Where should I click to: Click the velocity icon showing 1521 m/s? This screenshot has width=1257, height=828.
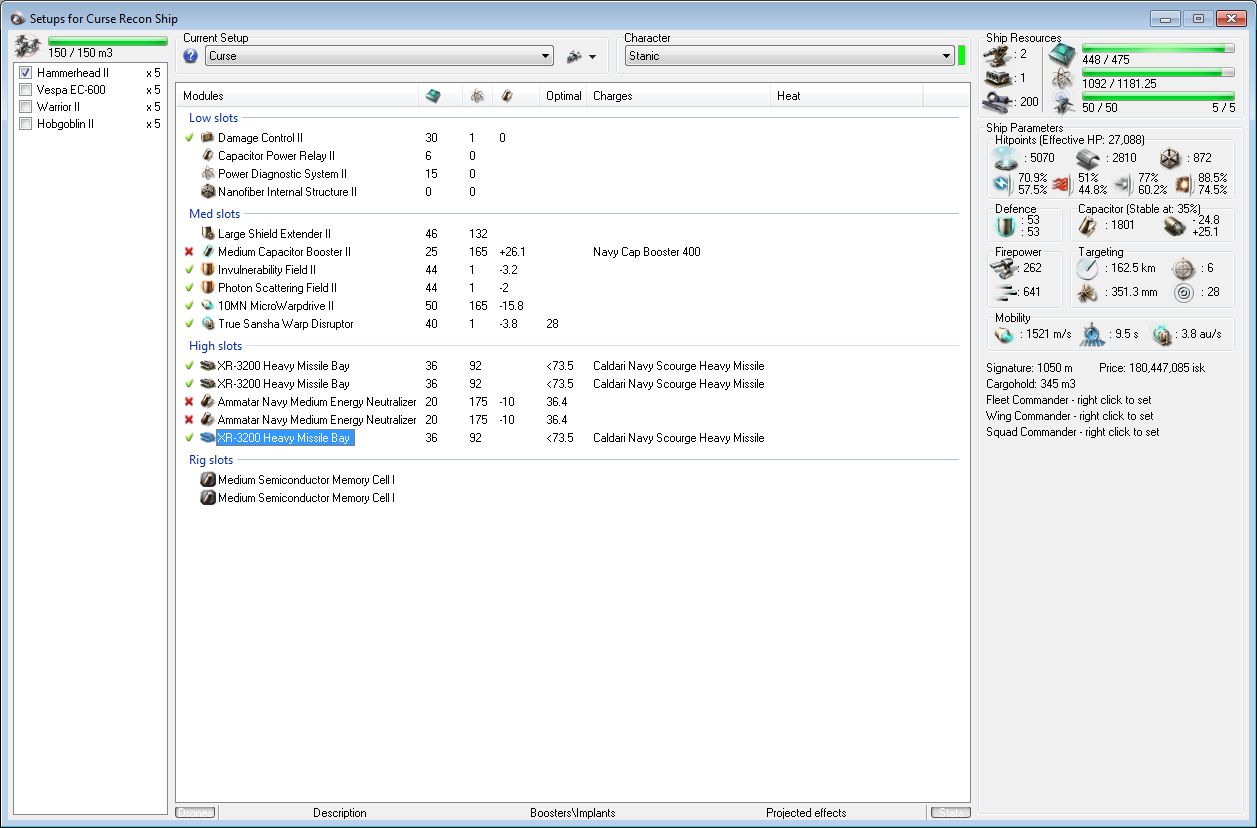click(1004, 334)
